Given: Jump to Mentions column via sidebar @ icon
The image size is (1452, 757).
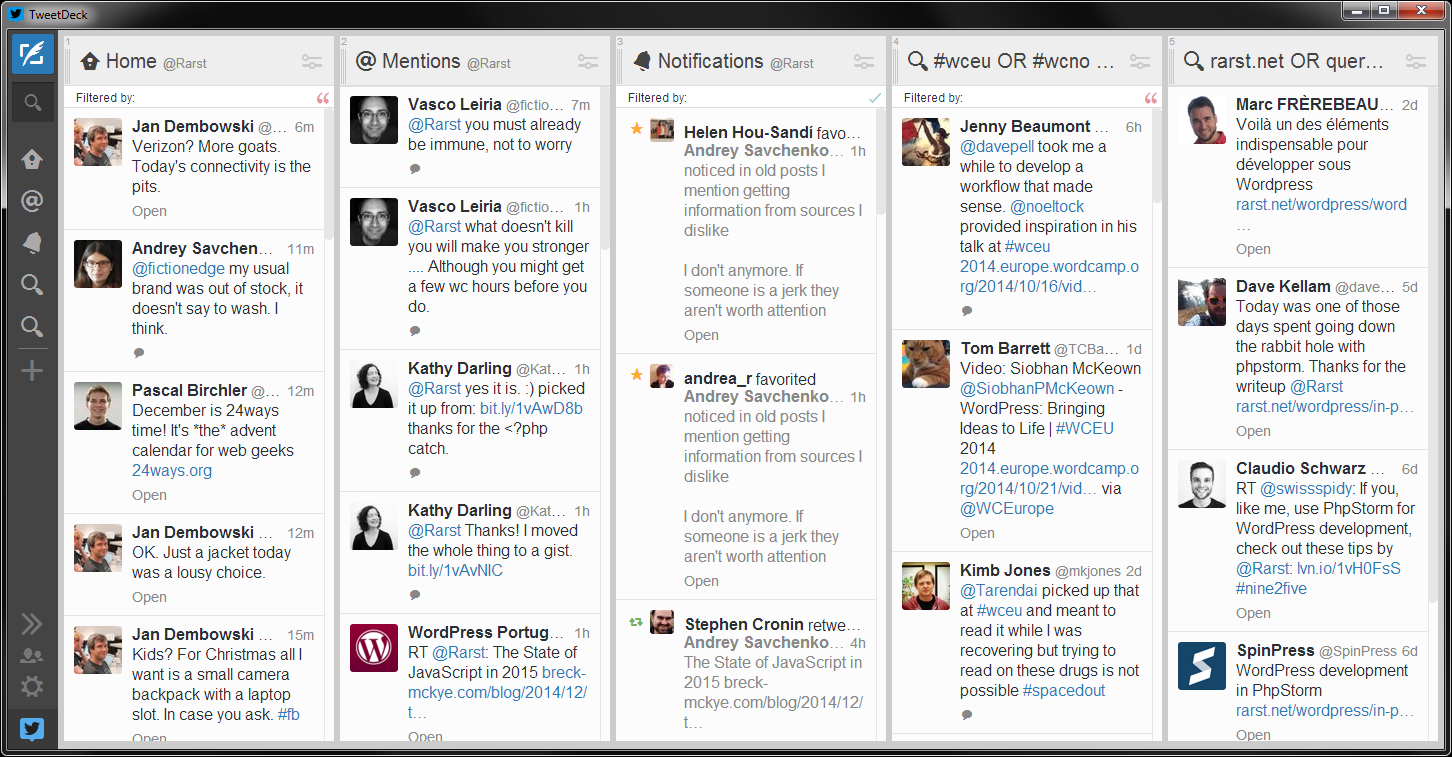Looking at the screenshot, I should pyautogui.click(x=32, y=201).
